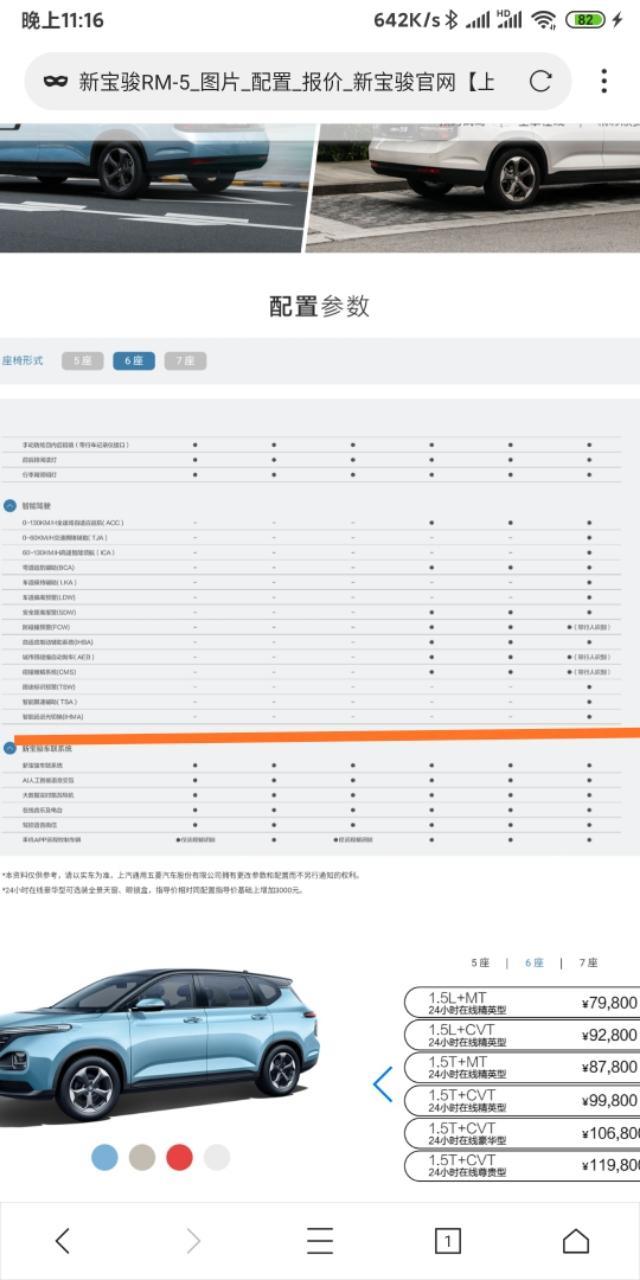
Task: Open the browser hamburger menu at bottom
Action: pos(320,1241)
